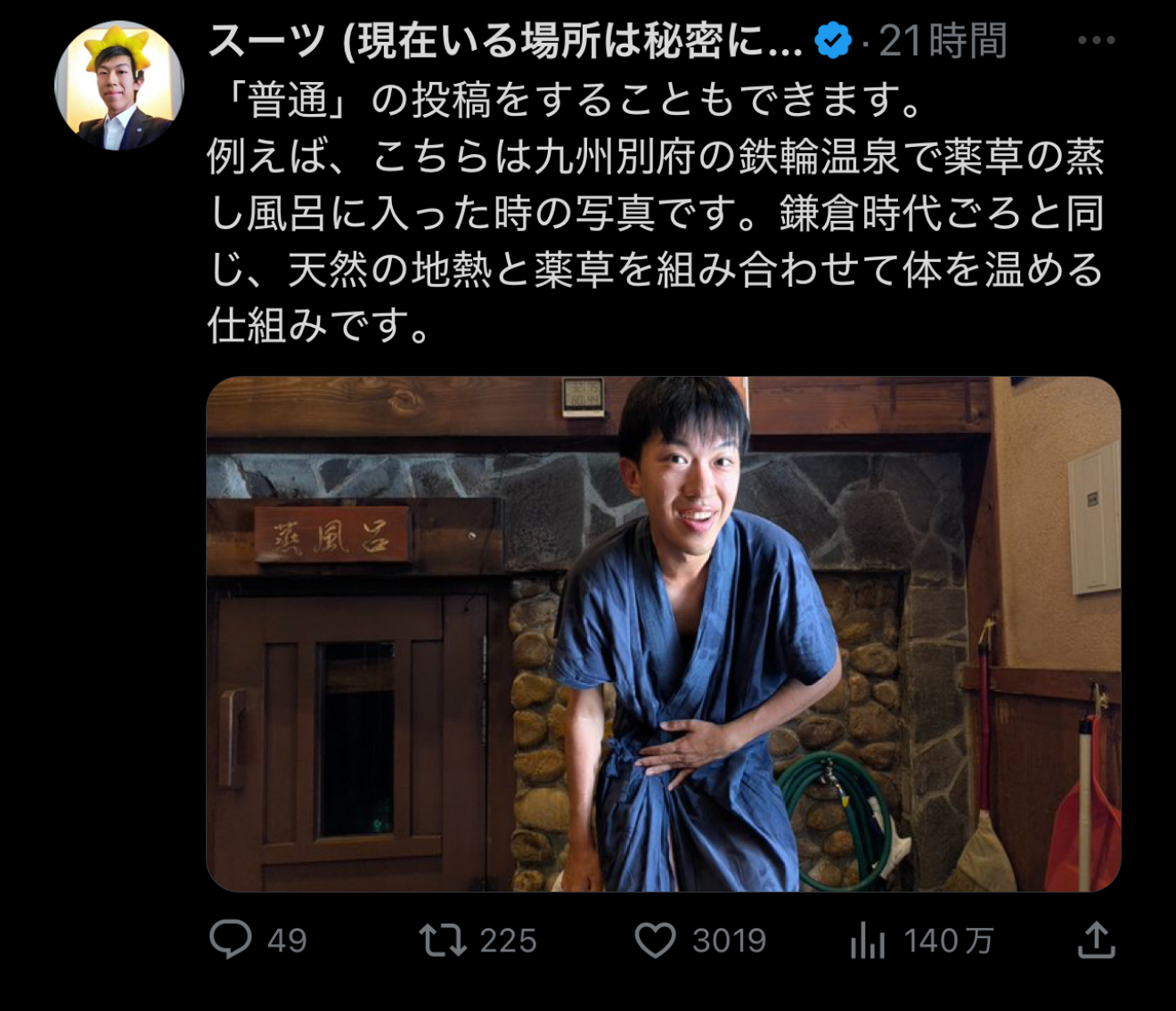Click the man in blue robe in photo
This screenshot has height=1011, width=1176.
[x=695, y=634]
